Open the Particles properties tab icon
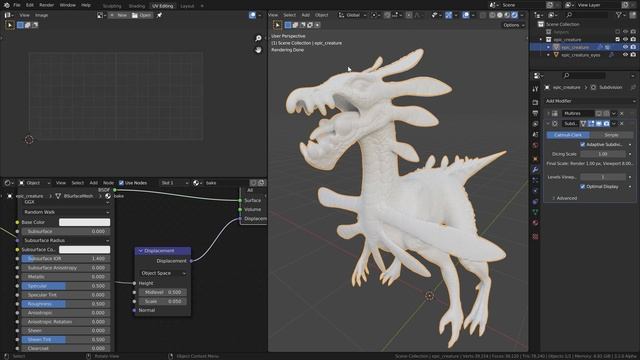640x360 pixels. (535, 180)
